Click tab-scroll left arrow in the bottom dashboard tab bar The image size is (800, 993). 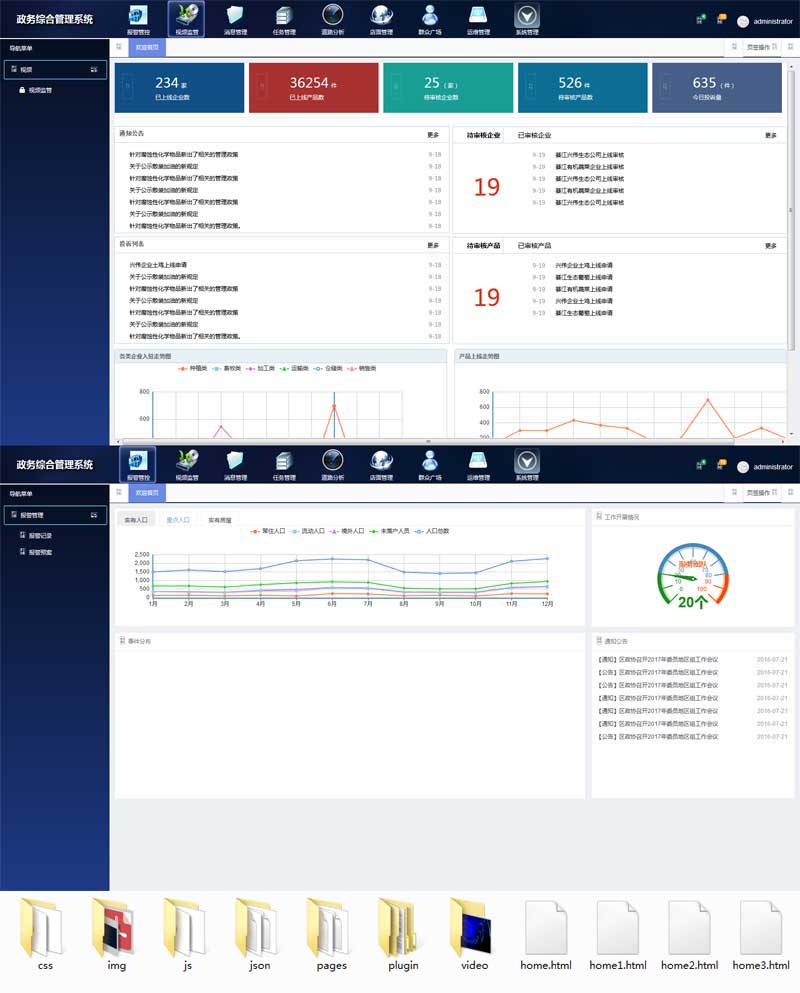pos(118,492)
